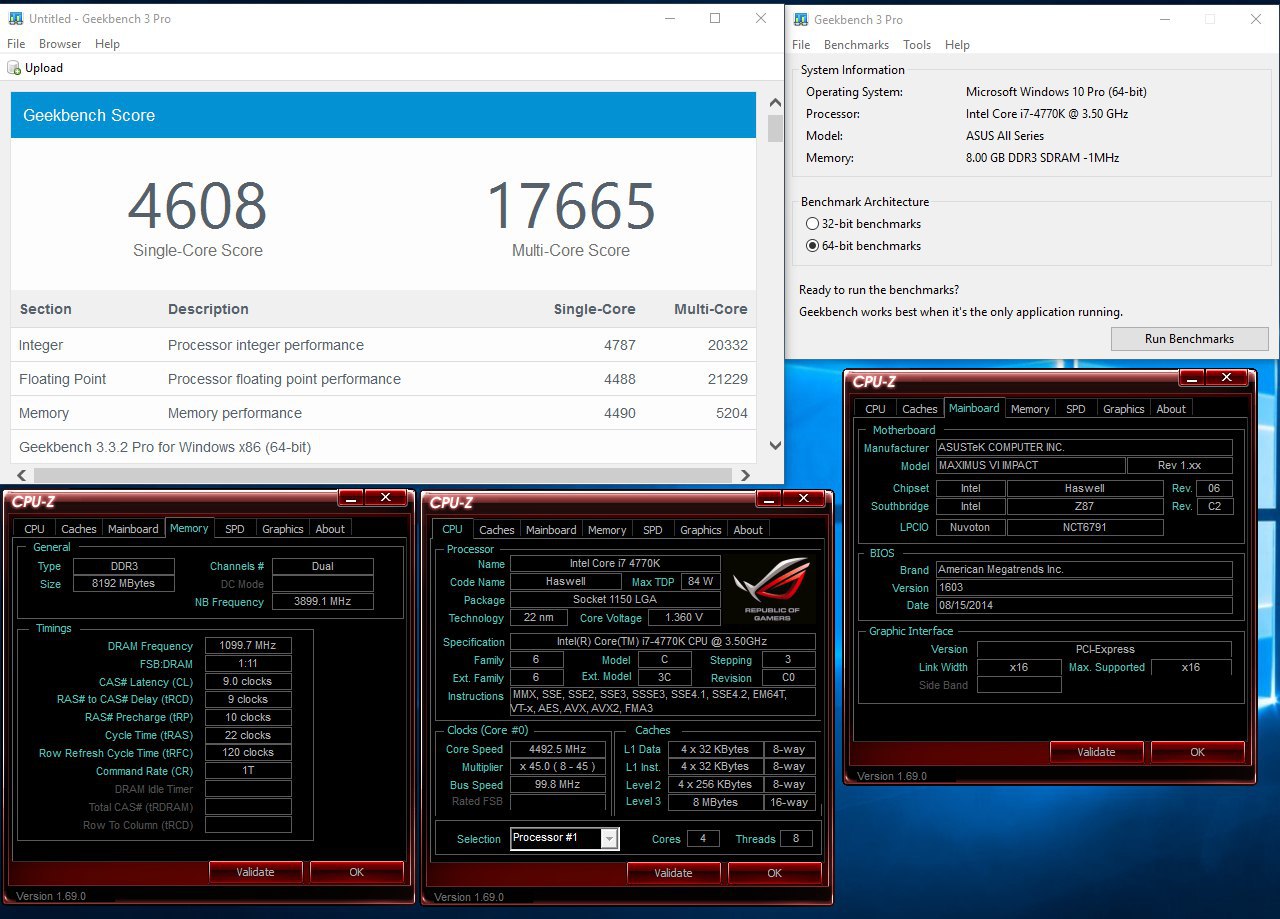This screenshot has width=1280, height=919.
Task: Click OK in the Memory CPU-Z window
Action: click(x=356, y=872)
